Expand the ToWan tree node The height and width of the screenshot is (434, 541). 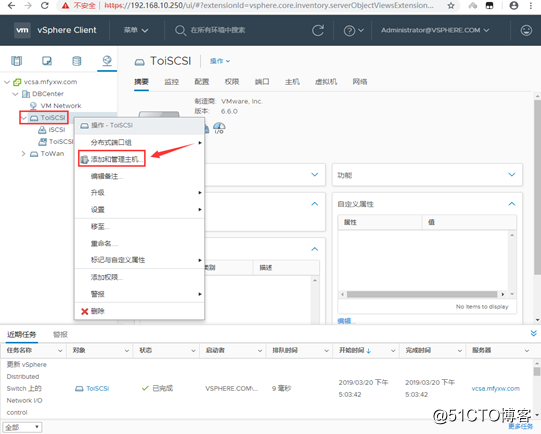pos(23,154)
